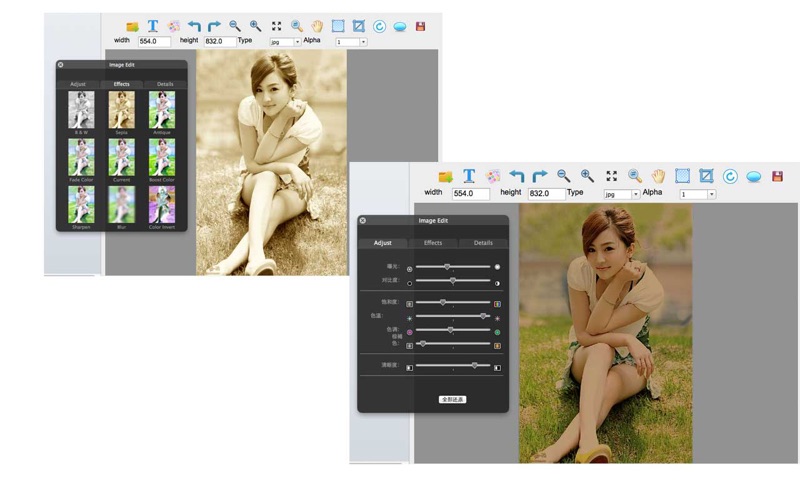This screenshot has height=500, width=800.
Task: Click the white reset-all button under sliders
Action: (453, 399)
